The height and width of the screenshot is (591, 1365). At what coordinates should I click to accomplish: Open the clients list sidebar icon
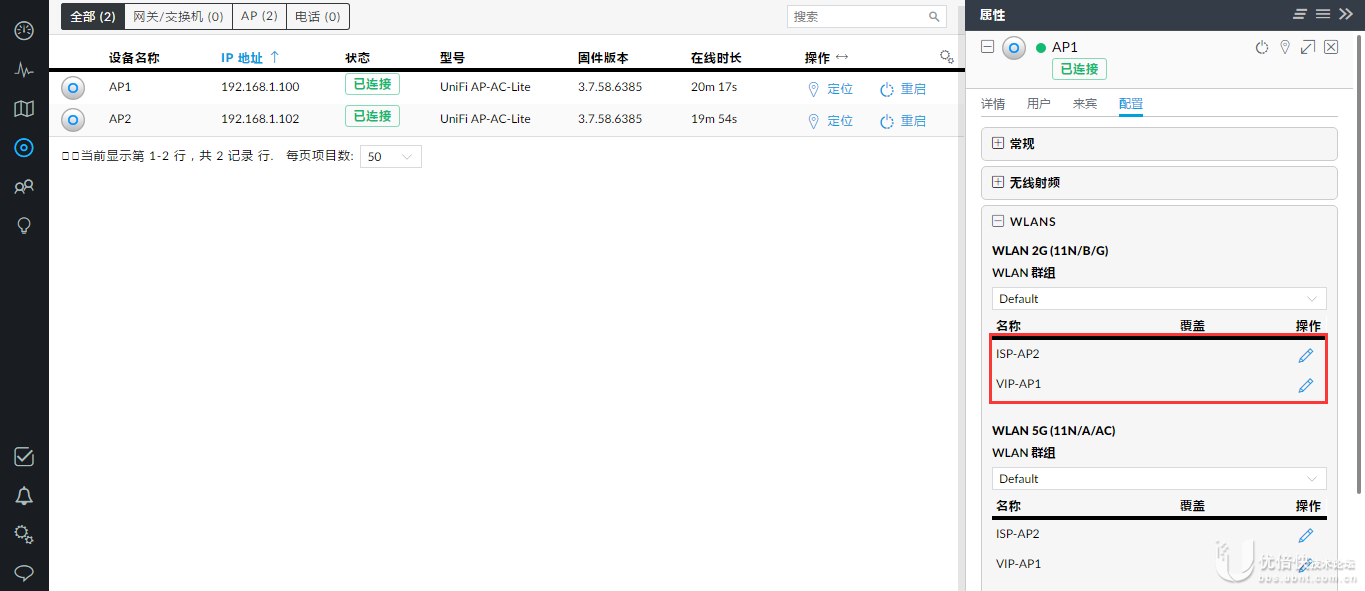point(22,186)
